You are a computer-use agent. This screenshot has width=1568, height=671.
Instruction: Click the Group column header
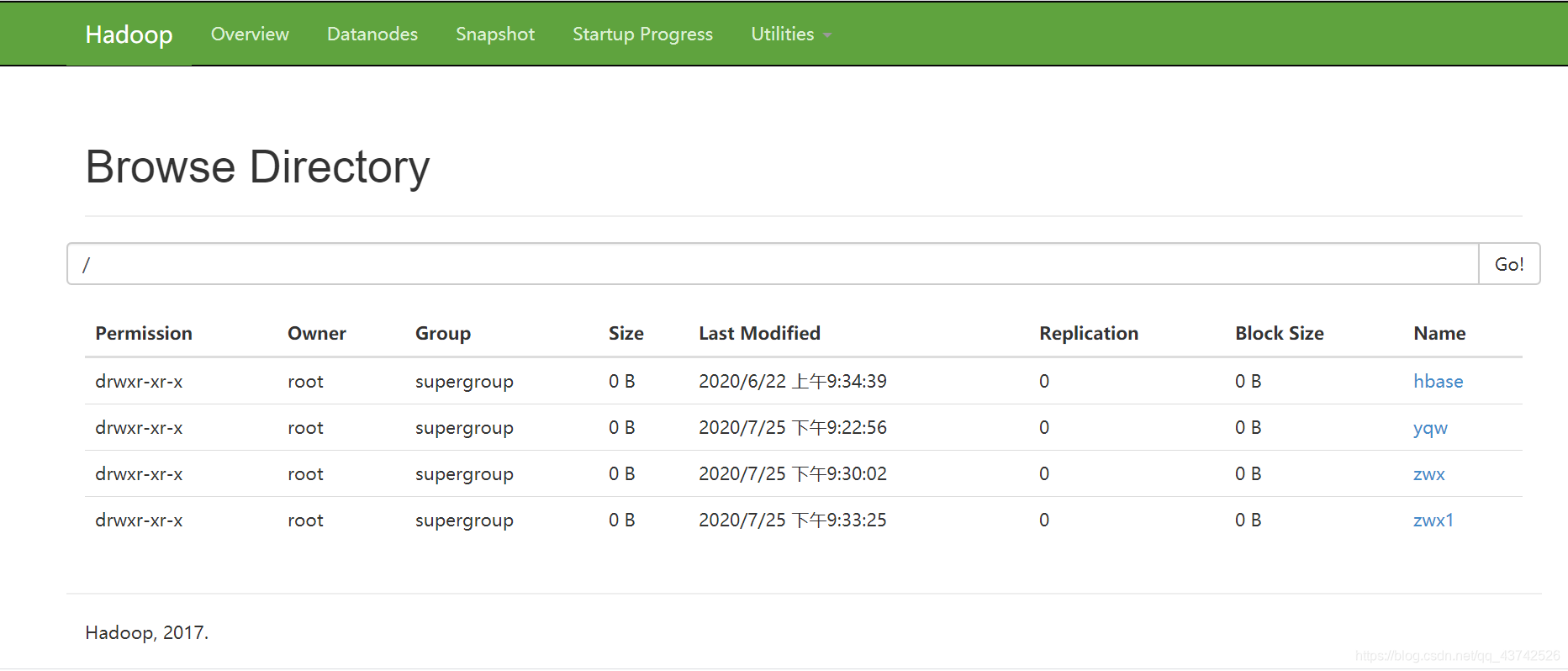442,334
